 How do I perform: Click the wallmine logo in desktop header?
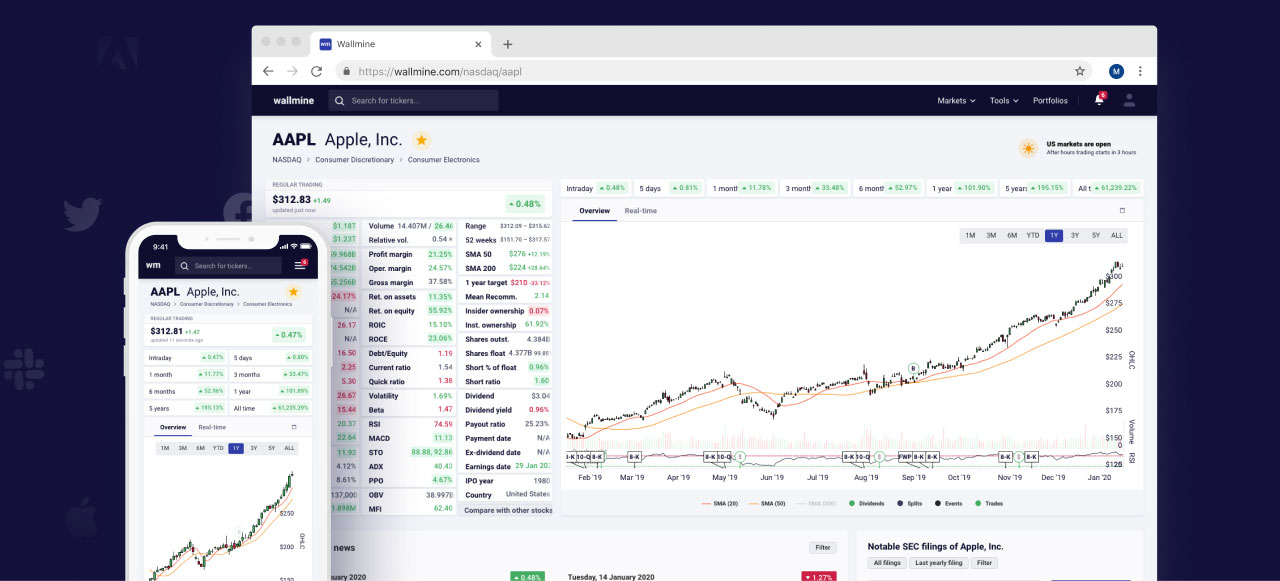click(x=293, y=100)
